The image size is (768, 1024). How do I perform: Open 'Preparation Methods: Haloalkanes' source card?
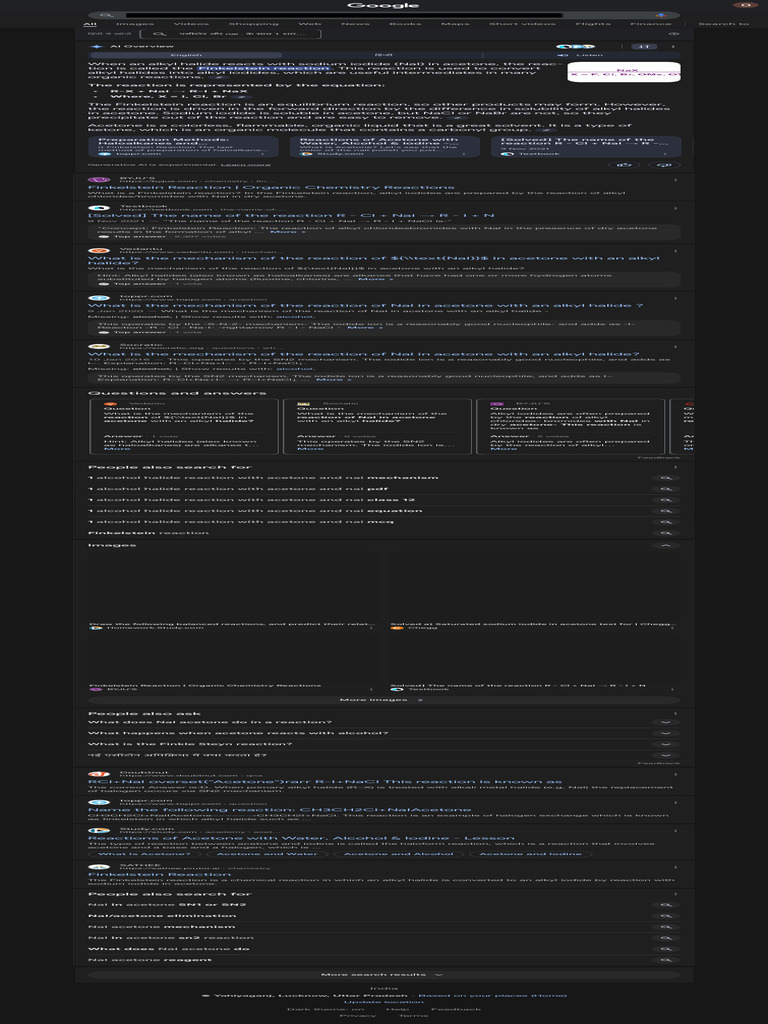pyautogui.click(x=183, y=146)
